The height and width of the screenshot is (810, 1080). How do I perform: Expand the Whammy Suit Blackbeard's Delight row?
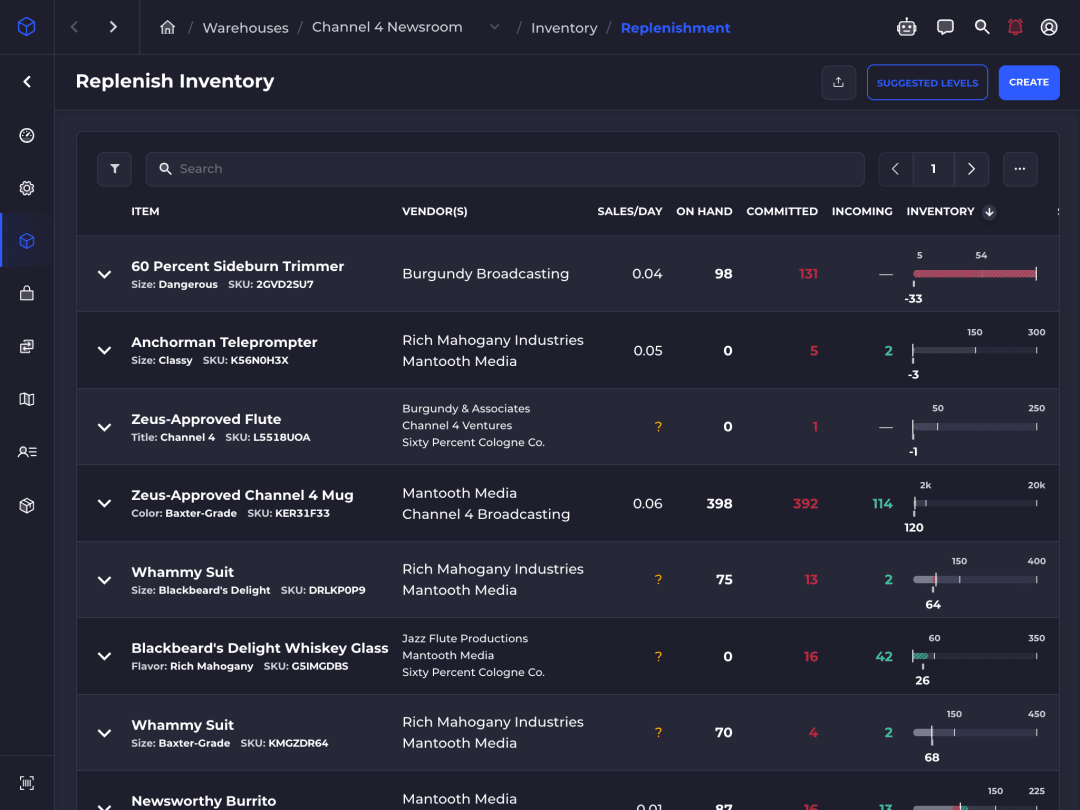(104, 580)
